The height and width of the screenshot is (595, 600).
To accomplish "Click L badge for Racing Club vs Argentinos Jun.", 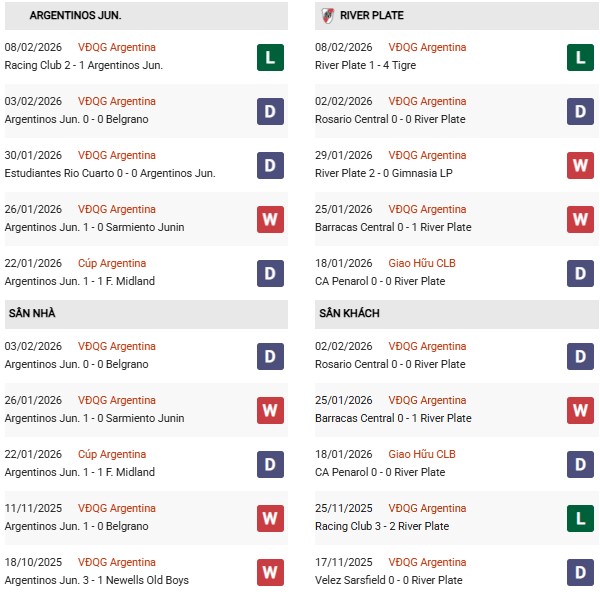I will 270,57.
